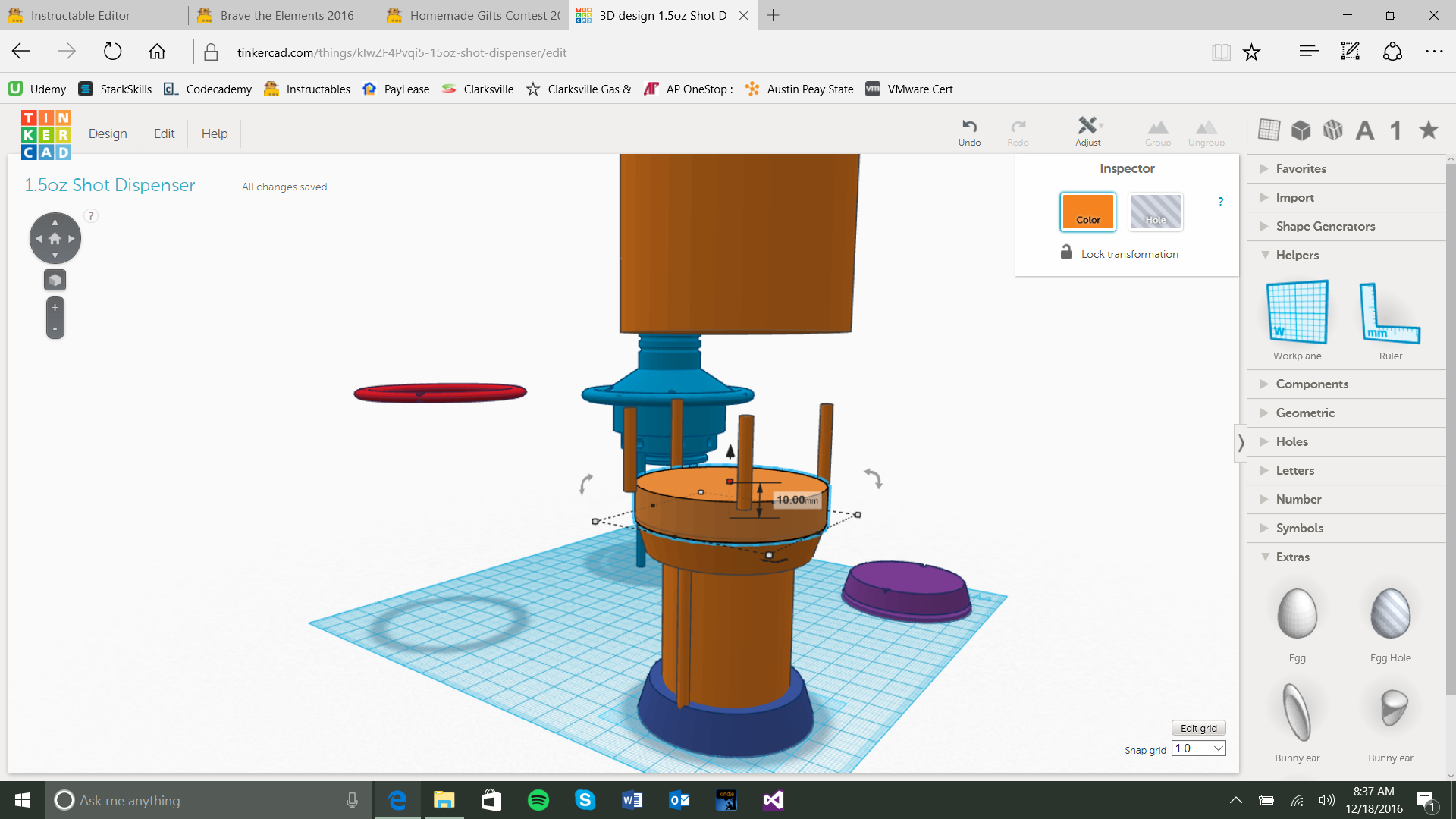Image resolution: width=1456 pixels, height=819 pixels.
Task: Open the Snap grid dropdown
Action: pos(1199,748)
